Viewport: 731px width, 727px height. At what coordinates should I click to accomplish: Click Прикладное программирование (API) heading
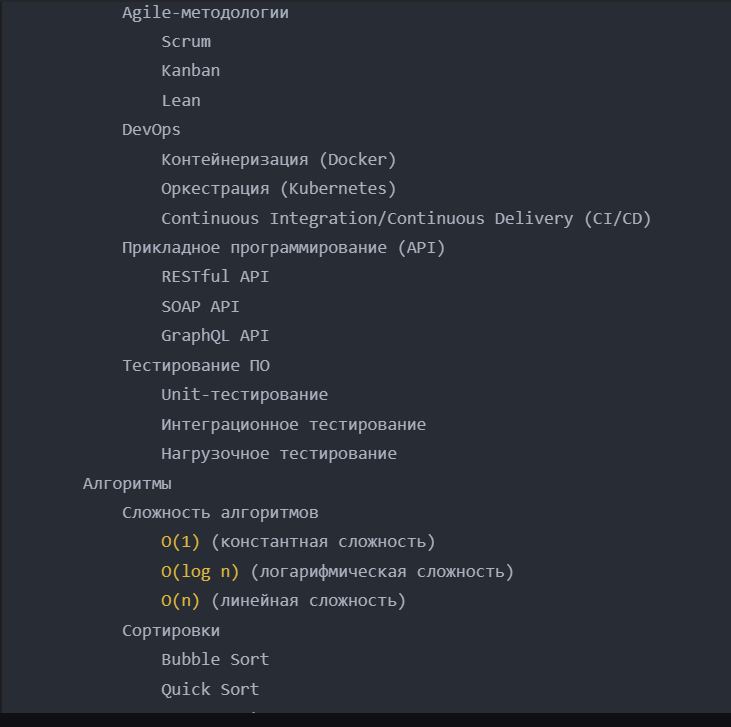pyautogui.click(x=284, y=248)
